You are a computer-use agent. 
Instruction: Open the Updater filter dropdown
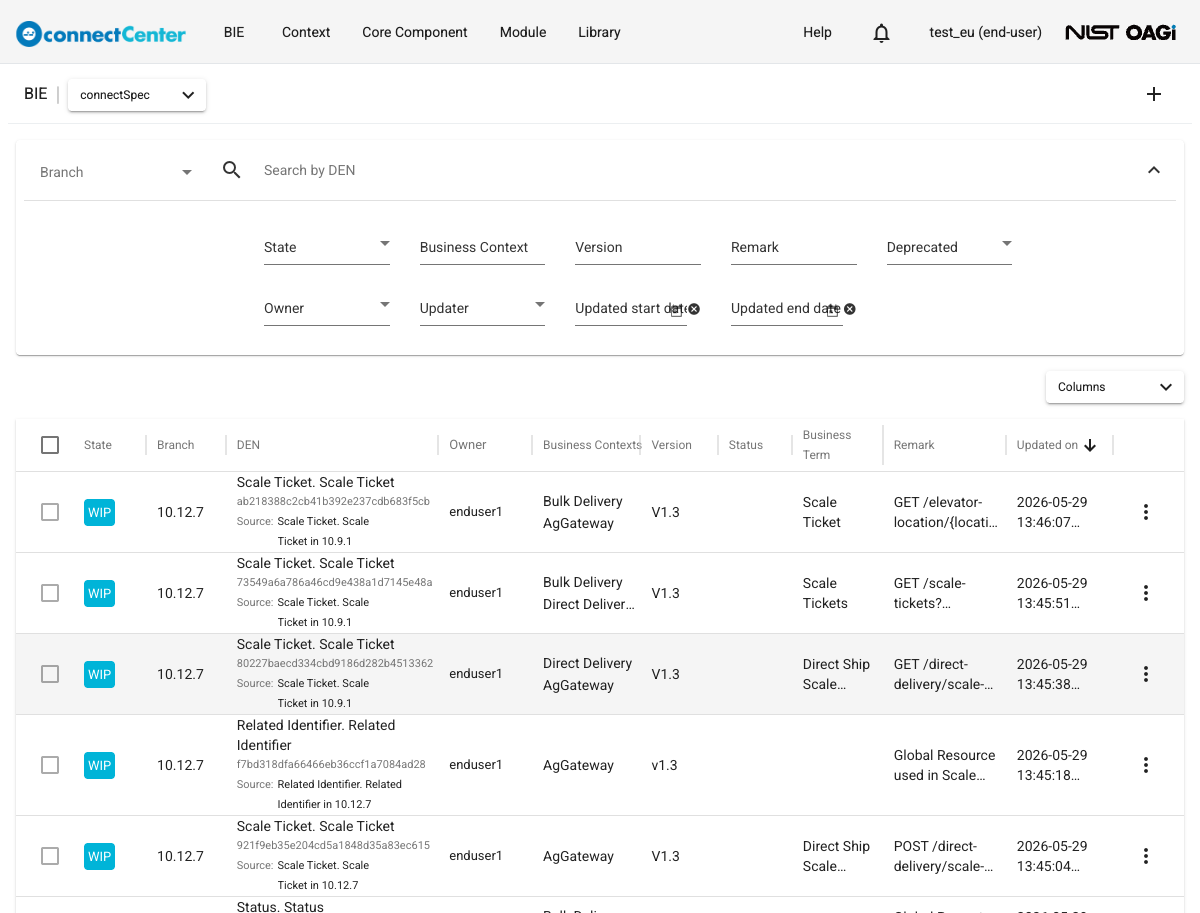point(482,308)
